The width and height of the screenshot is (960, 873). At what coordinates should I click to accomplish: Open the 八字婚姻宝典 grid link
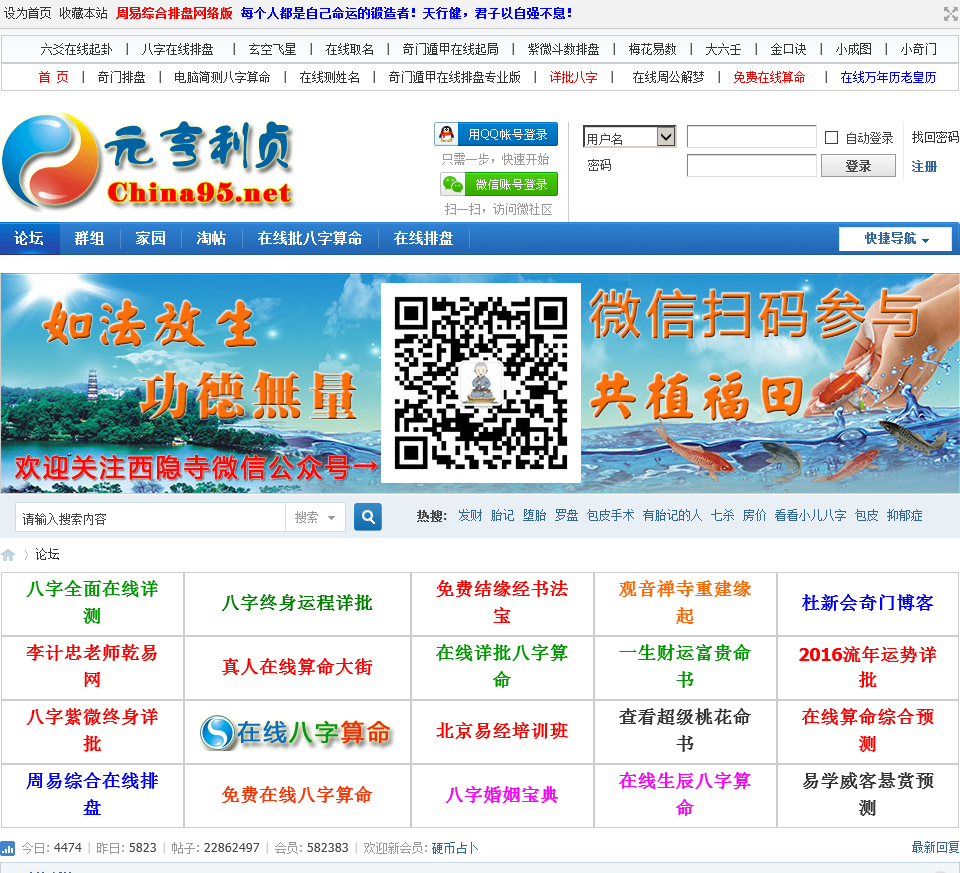(502, 795)
